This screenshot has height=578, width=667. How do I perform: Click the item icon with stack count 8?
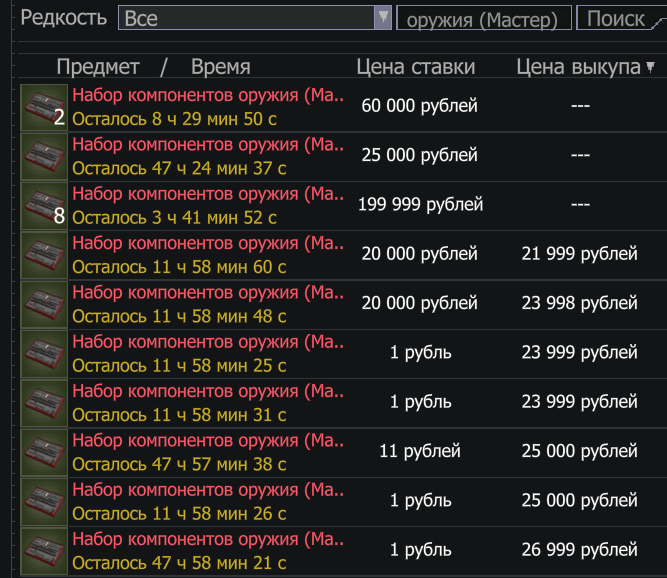pyautogui.click(x=44, y=205)
